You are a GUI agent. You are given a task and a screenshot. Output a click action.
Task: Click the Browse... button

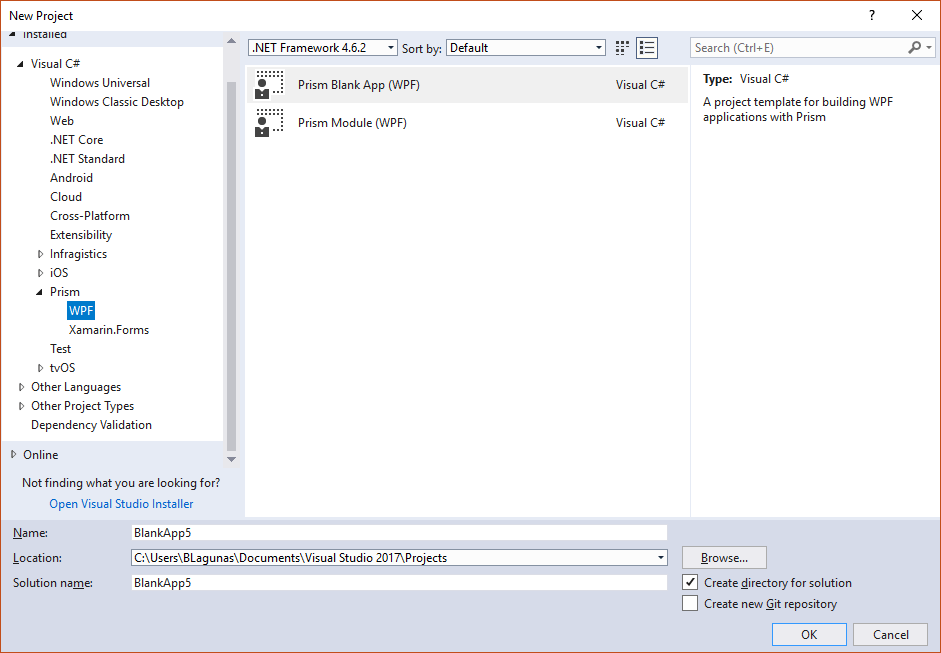pyautogui.click(x=724, y=558)
